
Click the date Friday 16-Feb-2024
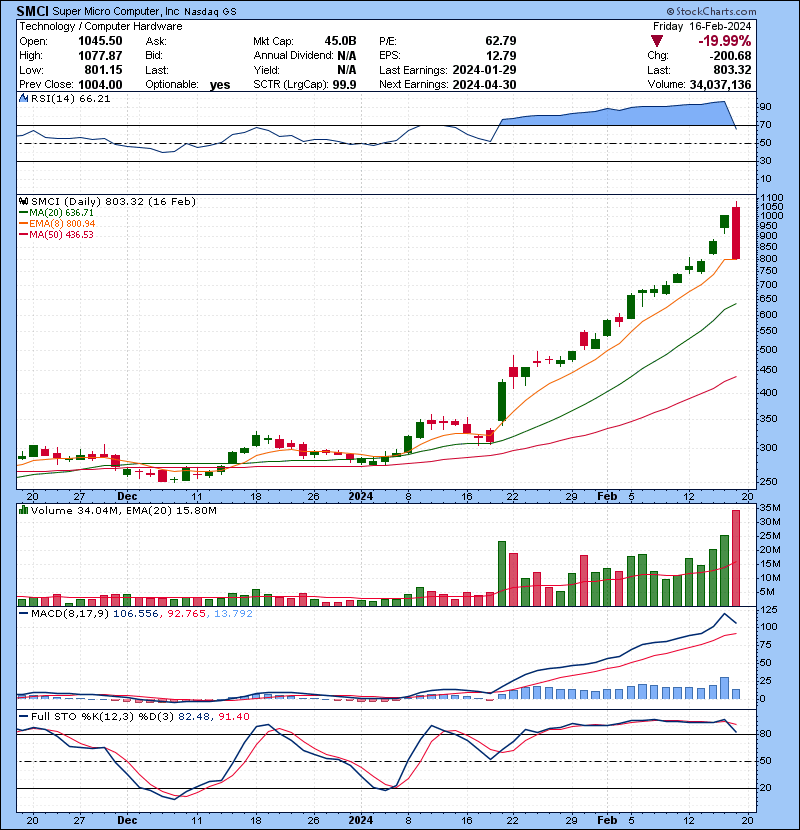click(702, 26)
